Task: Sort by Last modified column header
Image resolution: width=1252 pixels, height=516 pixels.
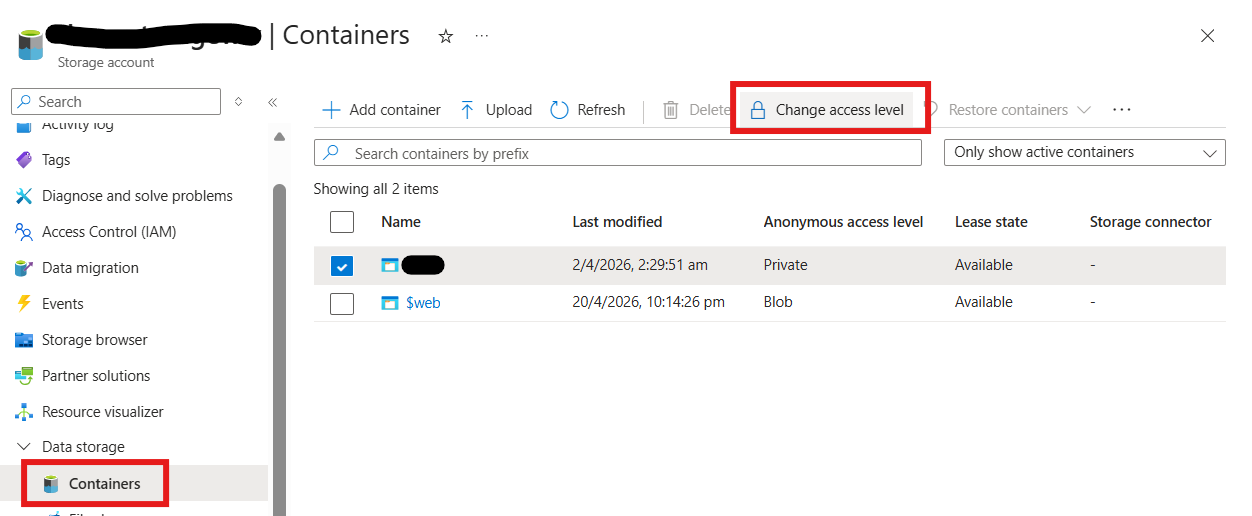Action: pos(617,222)
